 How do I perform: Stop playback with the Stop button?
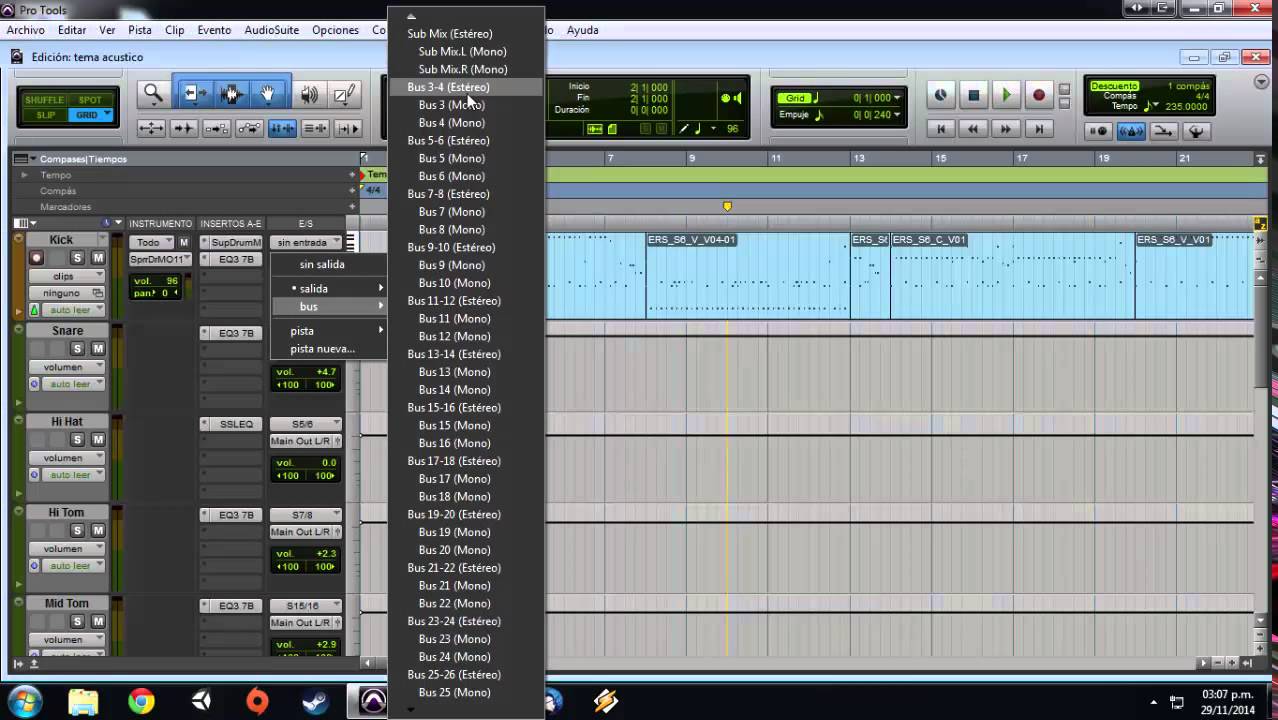click(x=973, y=95)
